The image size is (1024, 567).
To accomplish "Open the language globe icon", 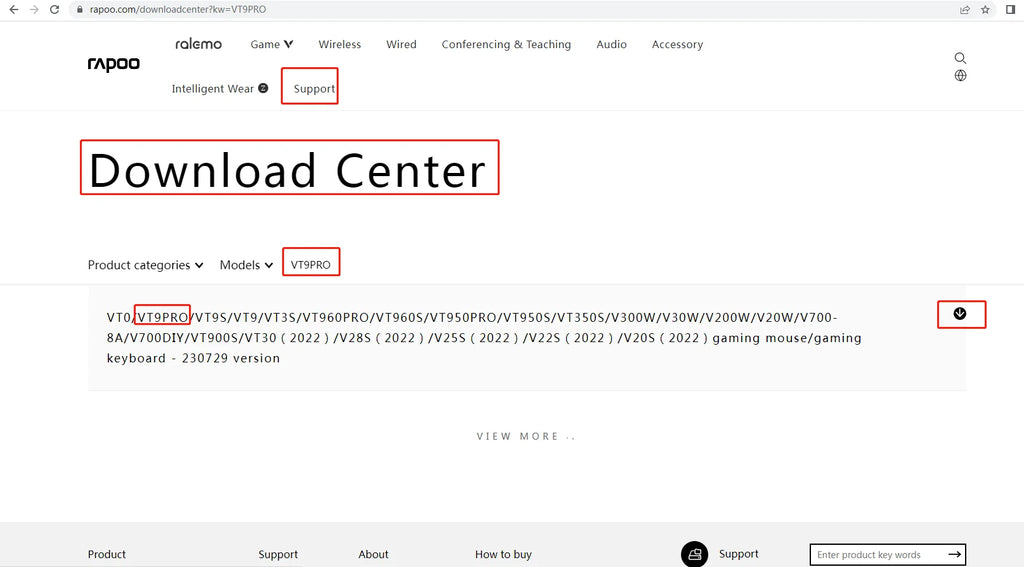I will pyautogui.click(x=960, y=76).
